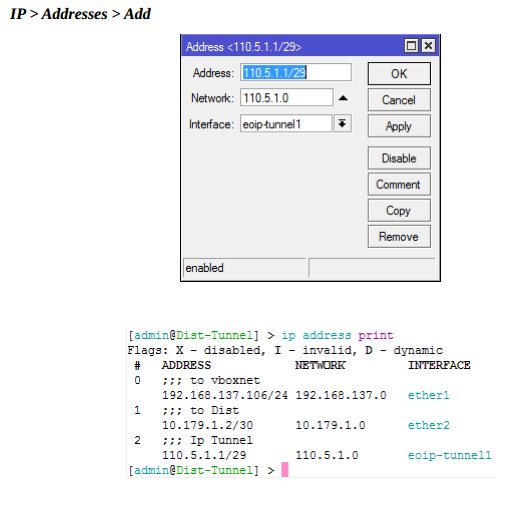This screenshot has height=509, width=514.
Task: Click the 'to Dist' comment line
Action: point(200,410)
